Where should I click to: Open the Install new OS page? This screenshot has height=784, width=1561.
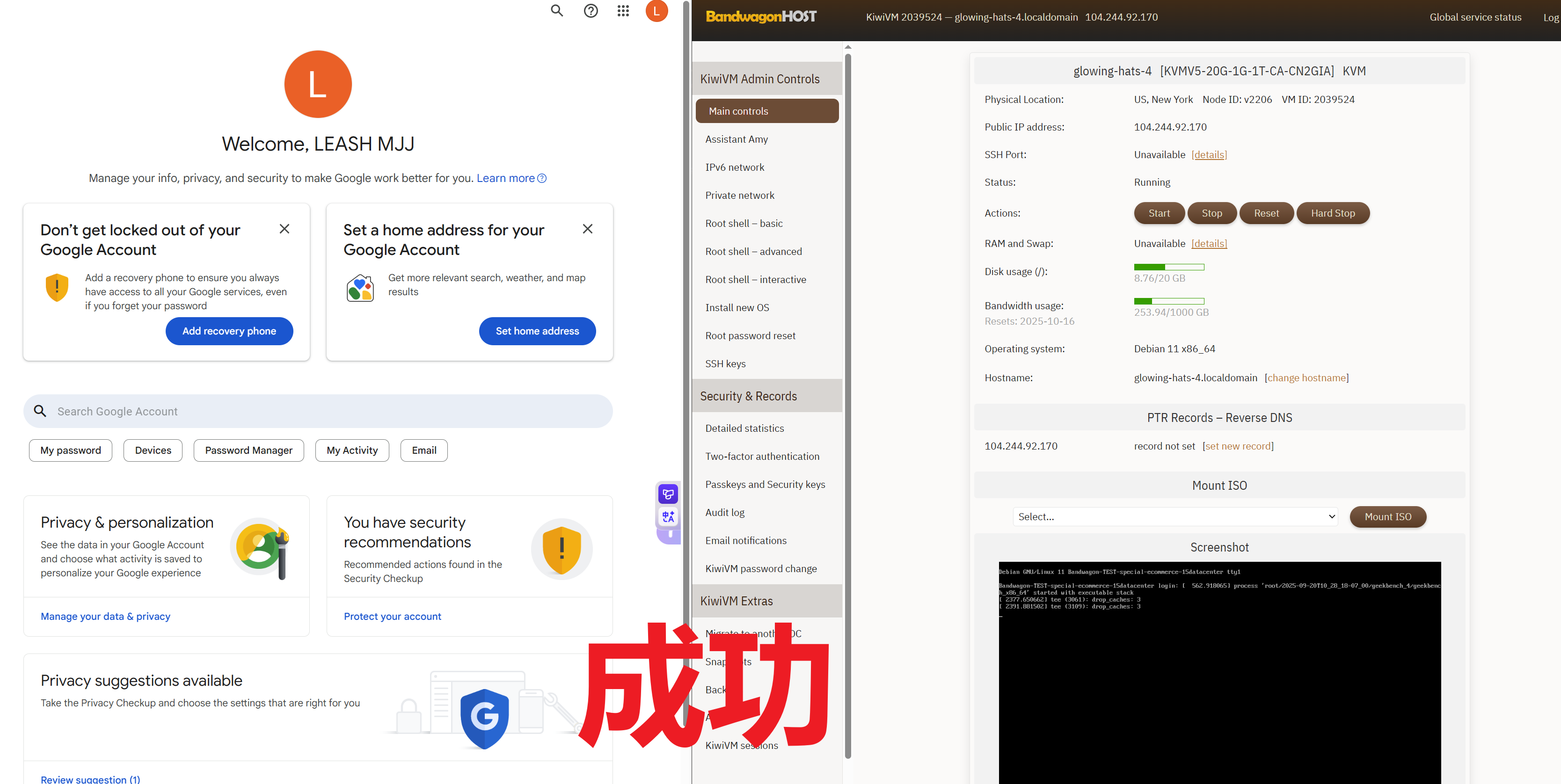737,308
